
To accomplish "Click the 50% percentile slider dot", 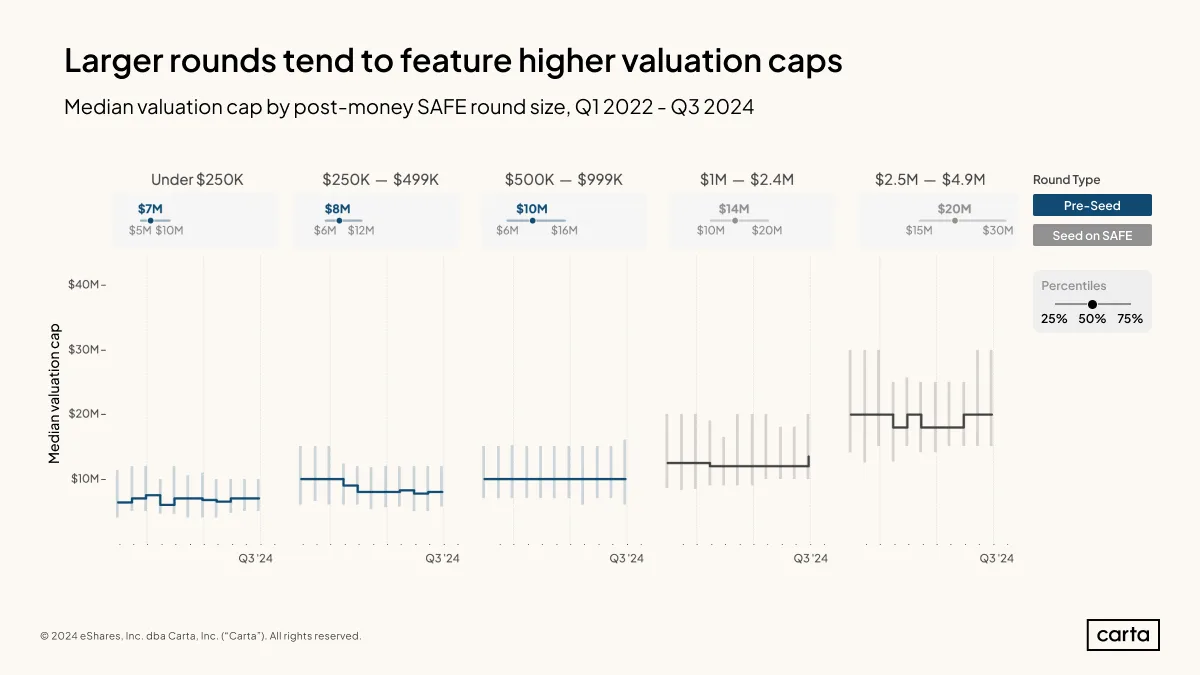I will click(x=1092, y=304).
